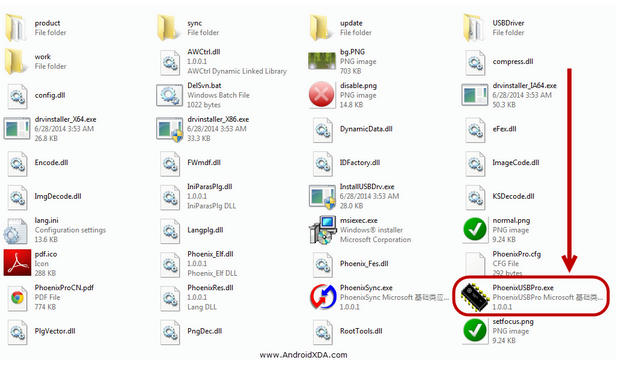Select the InstallUSBDrv.exe icon
The width and height of the screenshot is (621, 367).
[x=322, y=197]
